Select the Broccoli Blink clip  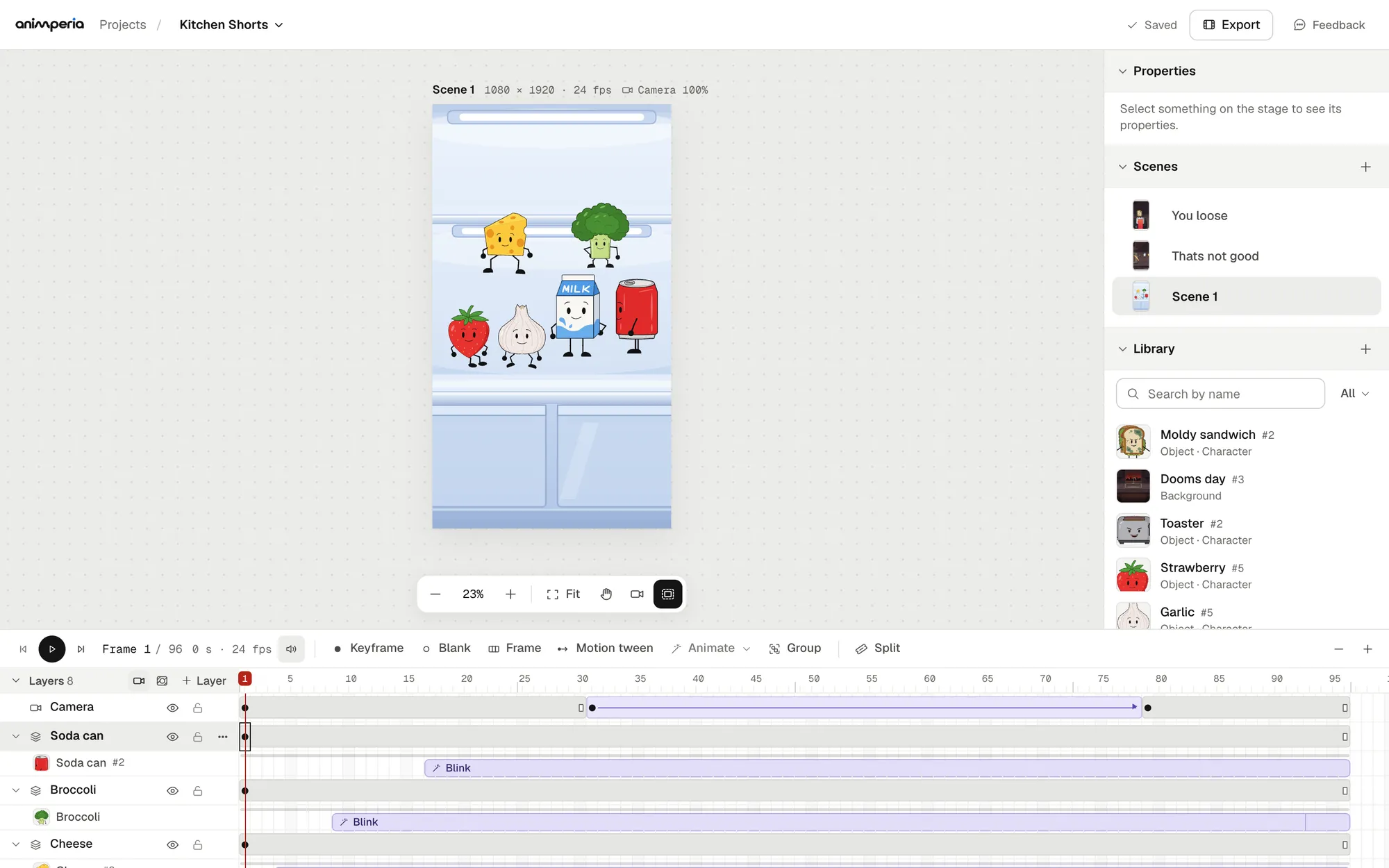tap(840, 822)
